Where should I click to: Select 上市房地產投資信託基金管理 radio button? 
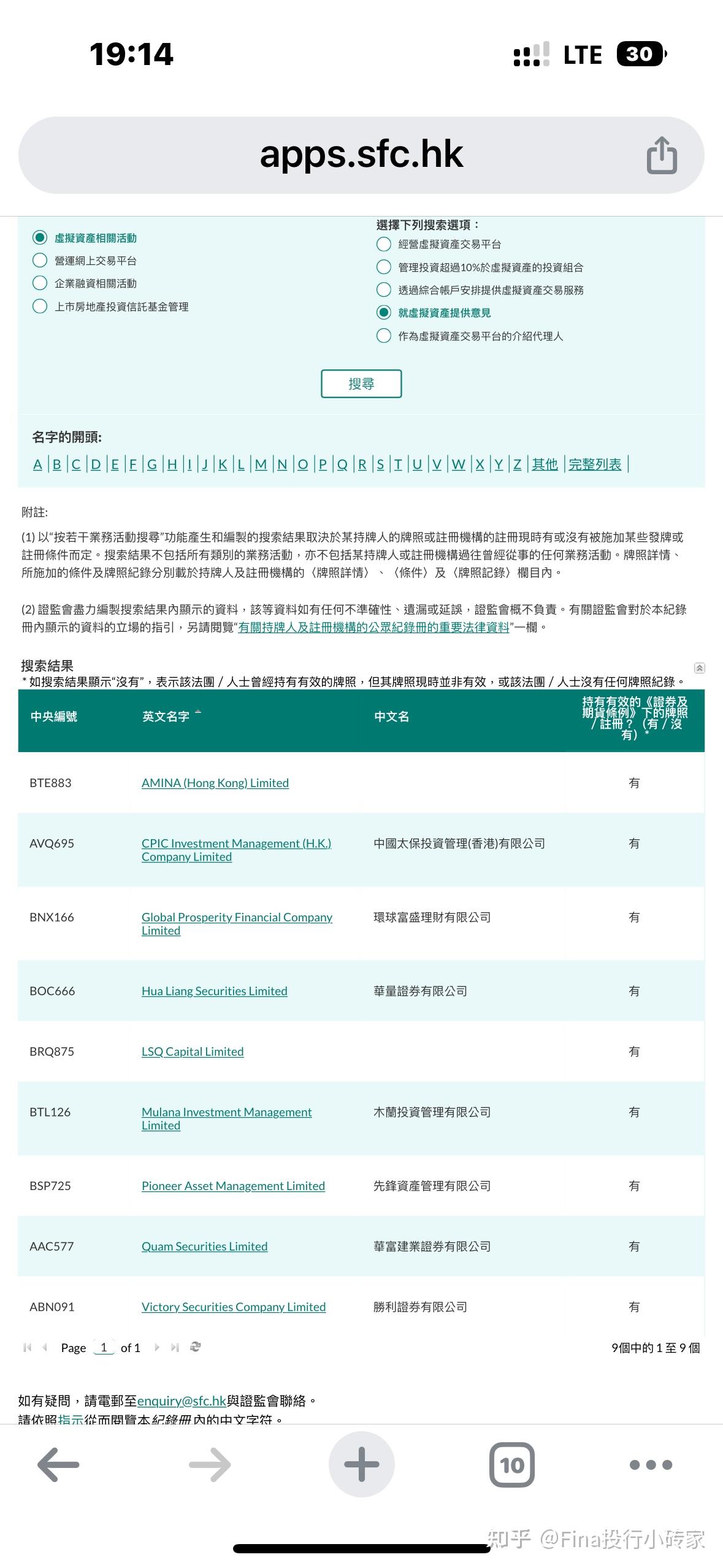[x=40, y=306]
